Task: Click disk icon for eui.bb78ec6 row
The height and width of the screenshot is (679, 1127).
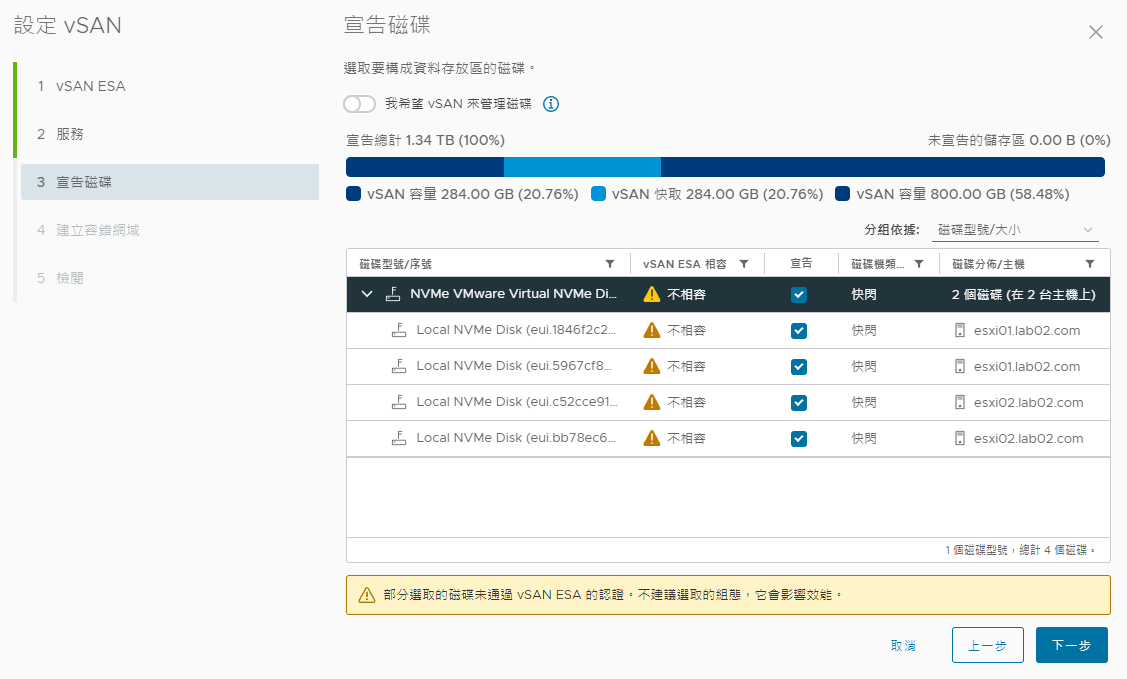Action: point(399,438)
